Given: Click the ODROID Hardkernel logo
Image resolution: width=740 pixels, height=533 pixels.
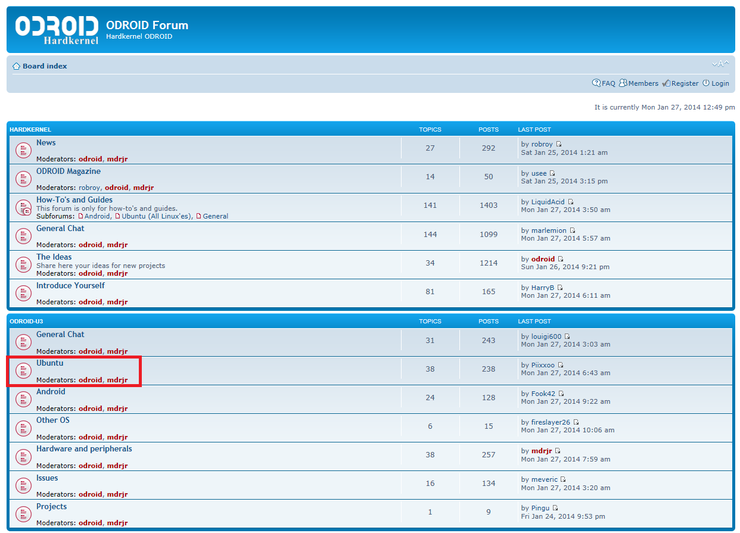Looking at the screenshot, I should coord(57,29).
